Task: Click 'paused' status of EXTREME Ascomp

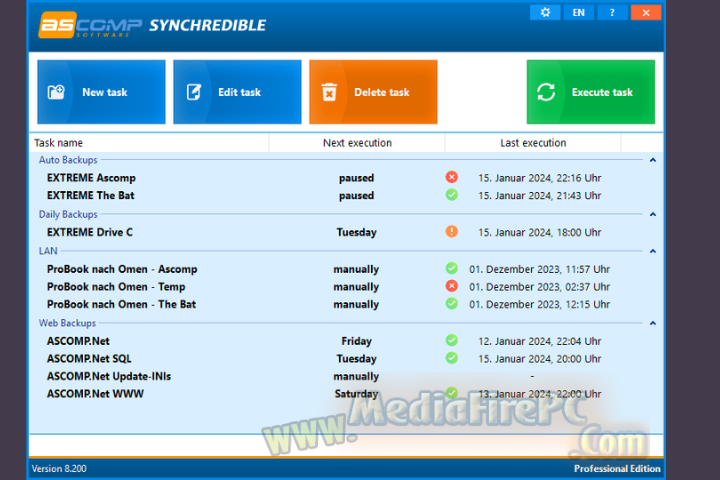Action: tap(356, 178)
